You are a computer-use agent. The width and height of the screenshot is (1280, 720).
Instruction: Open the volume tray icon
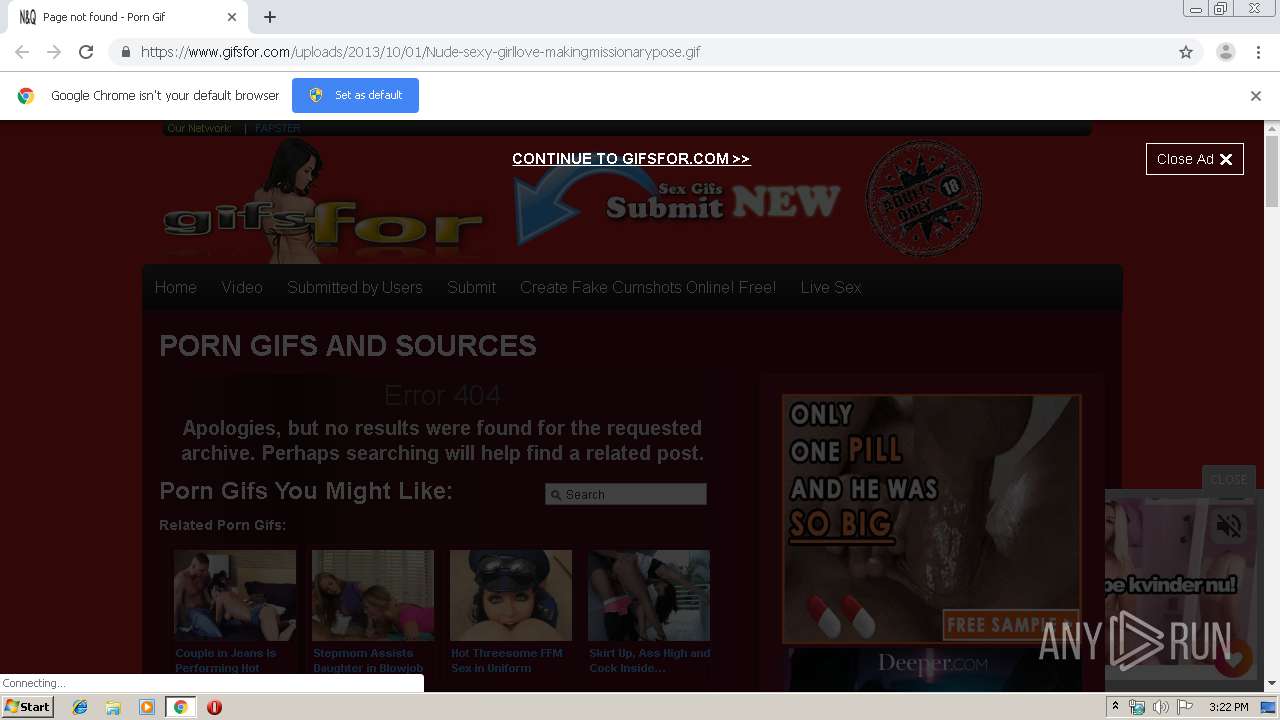click(1161, 707)
